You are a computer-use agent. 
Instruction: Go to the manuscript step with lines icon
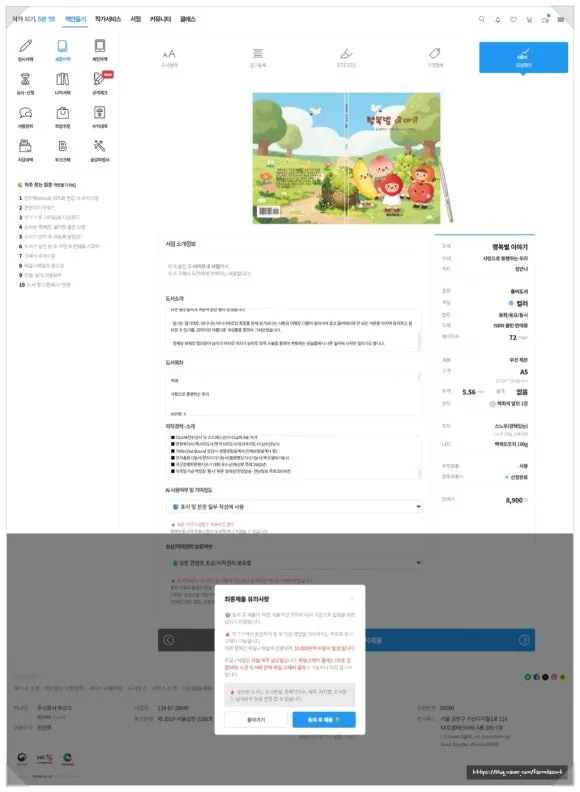(258, 58)
